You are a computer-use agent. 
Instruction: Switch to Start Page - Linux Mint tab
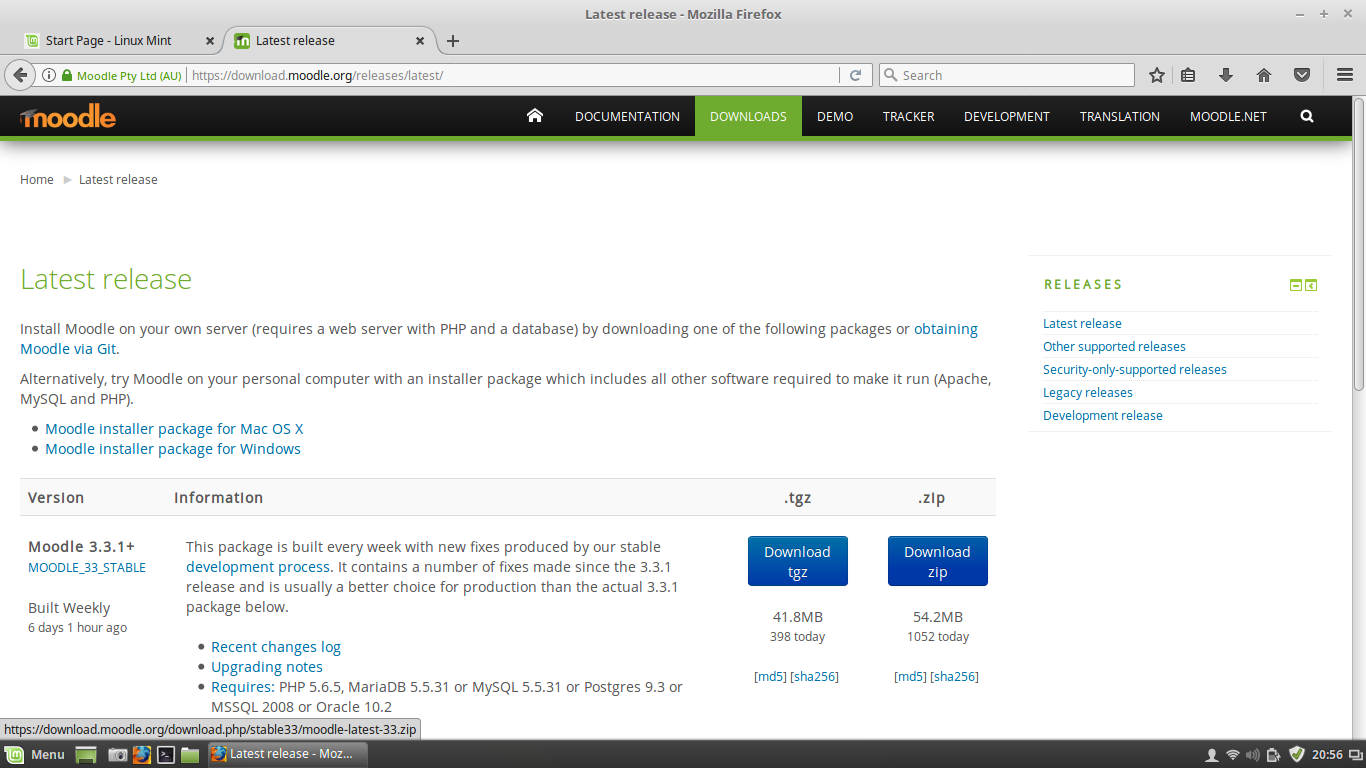click(x=122, y=41)
